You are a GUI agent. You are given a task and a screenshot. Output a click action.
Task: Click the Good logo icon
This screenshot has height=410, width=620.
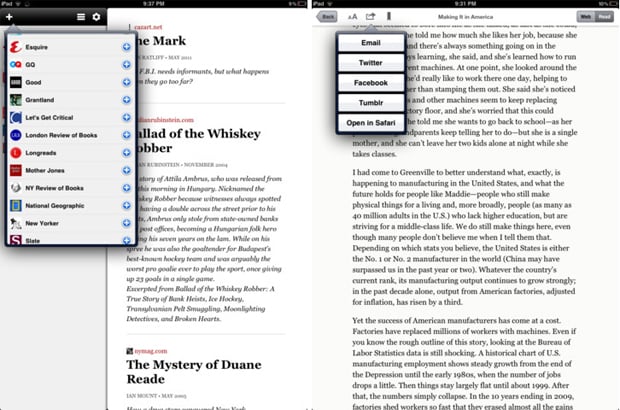(x=15, y=82)
